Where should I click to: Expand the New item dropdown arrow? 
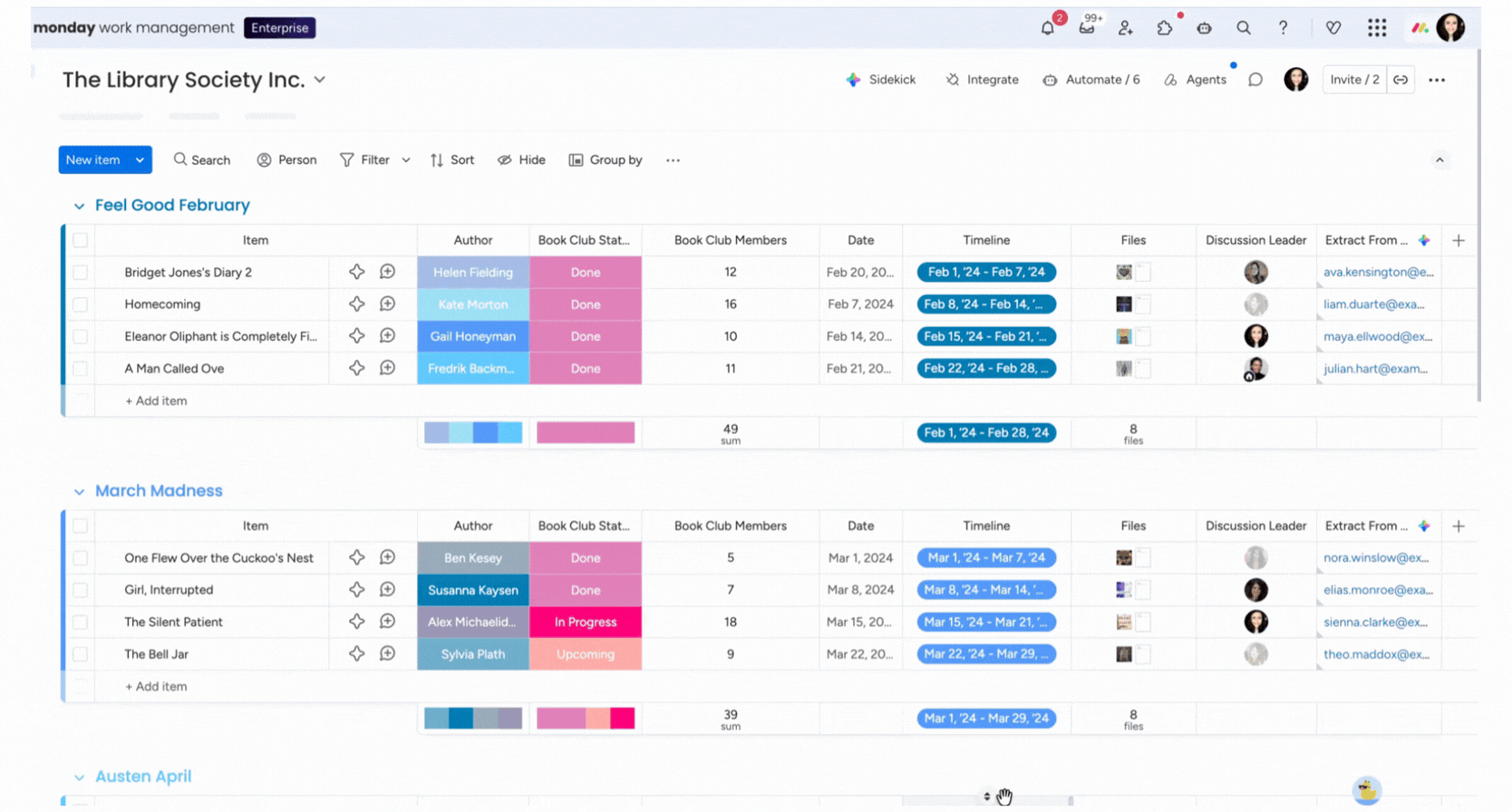coord(140,160)
